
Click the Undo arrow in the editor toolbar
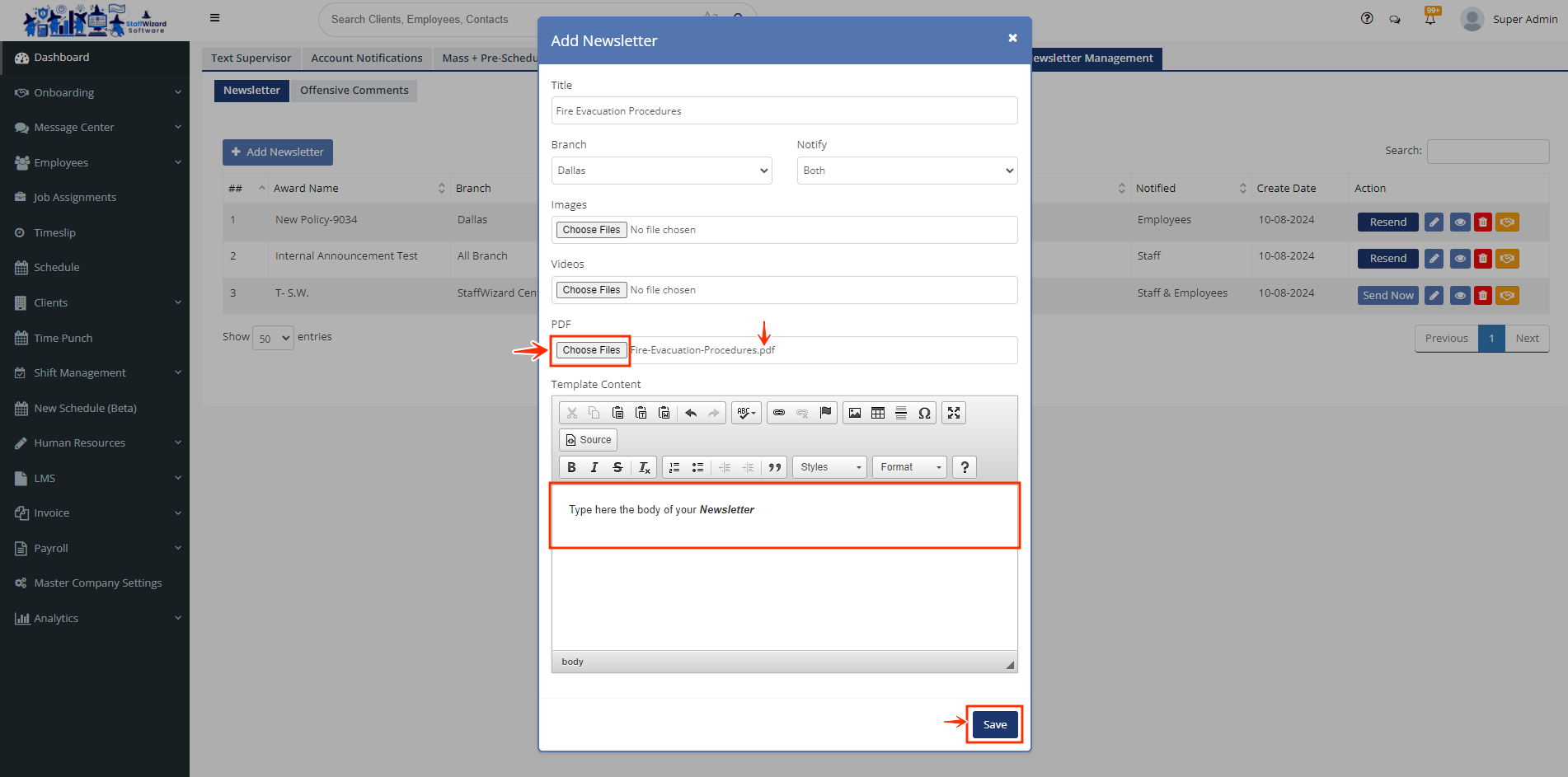click(691, 413)
